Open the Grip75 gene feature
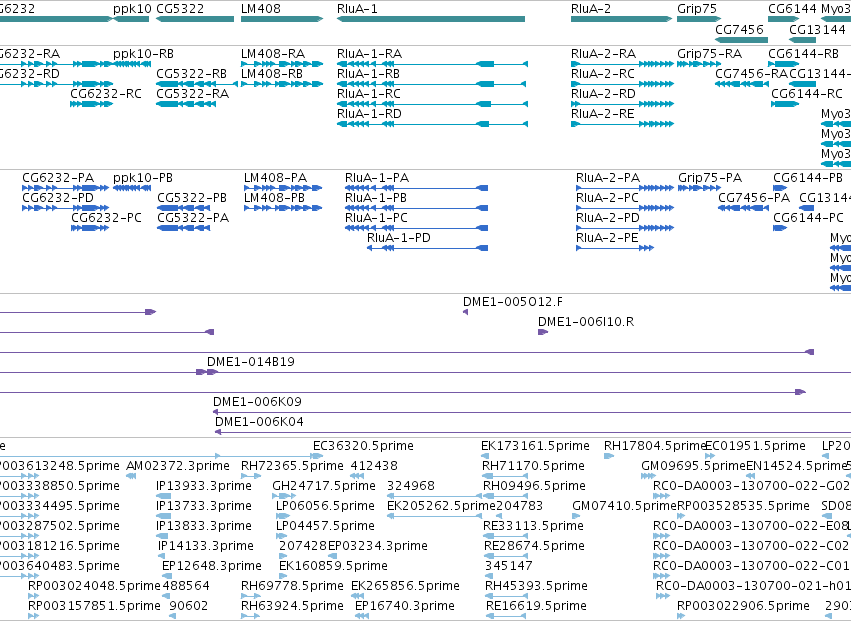This screenshot has width=851, height=621. [699, 19]
